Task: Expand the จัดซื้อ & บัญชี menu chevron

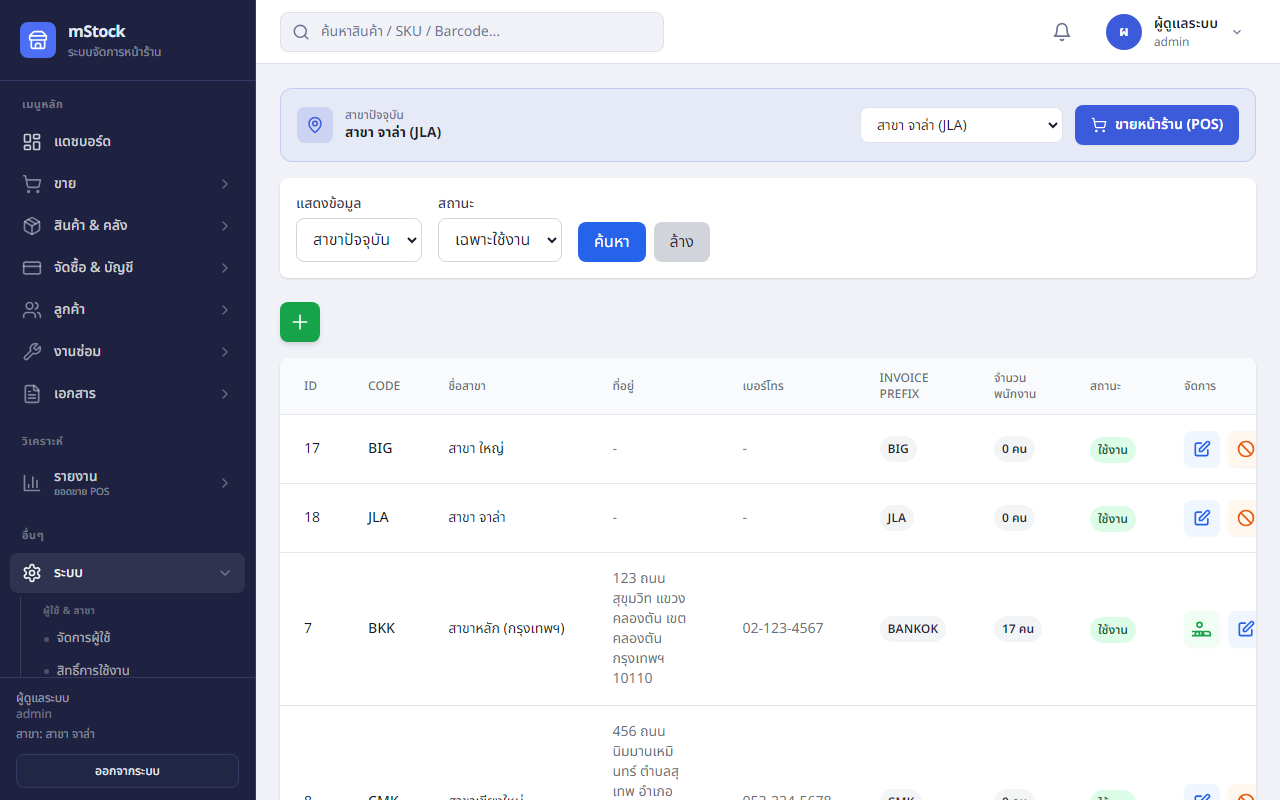Action: point(225,268)
